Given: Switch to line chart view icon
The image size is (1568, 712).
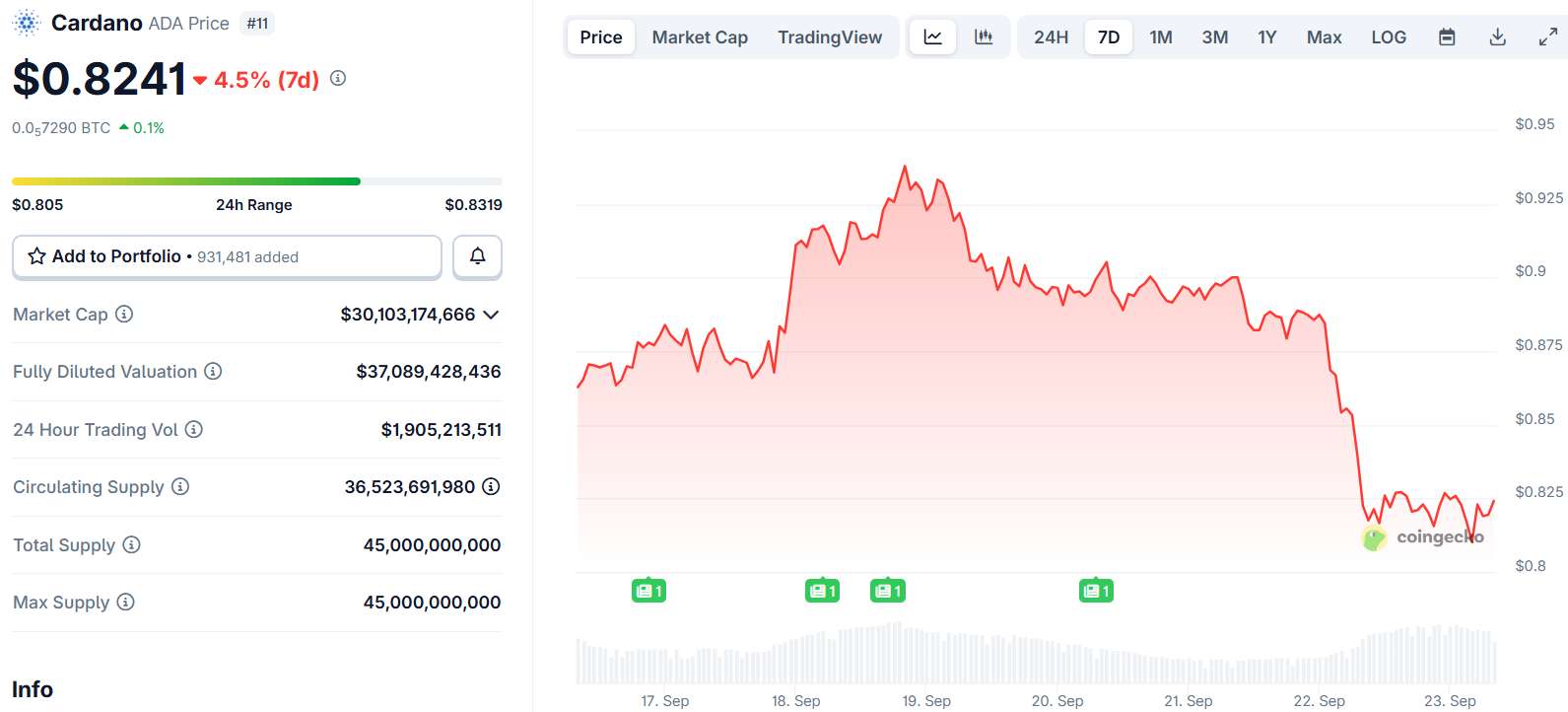Looking at the screenshot, I should pos(932,37).
